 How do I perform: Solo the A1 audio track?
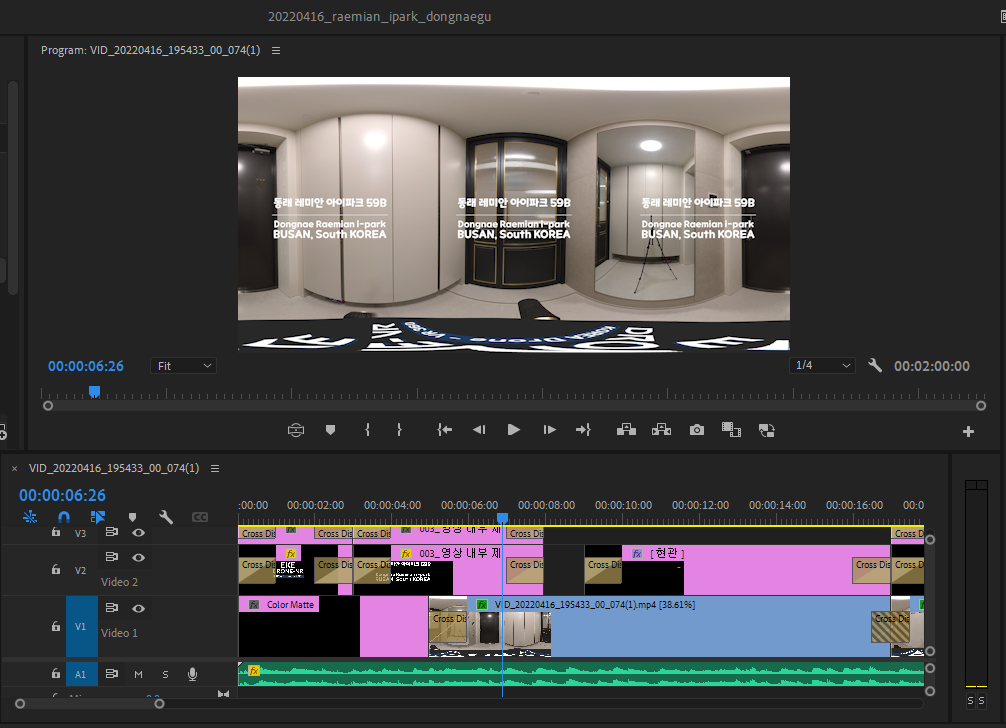coord(166,674)
